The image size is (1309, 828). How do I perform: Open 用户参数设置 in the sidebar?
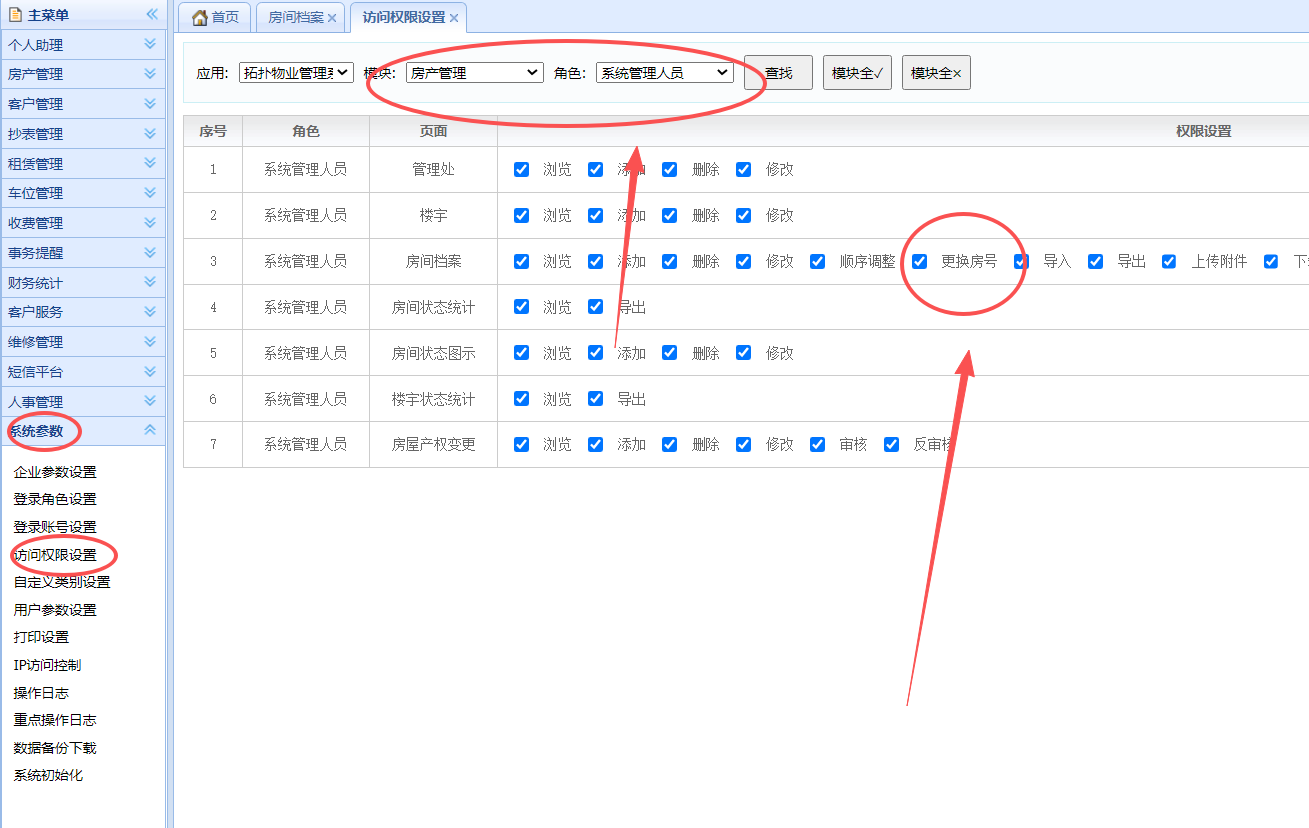pos(55,610)
